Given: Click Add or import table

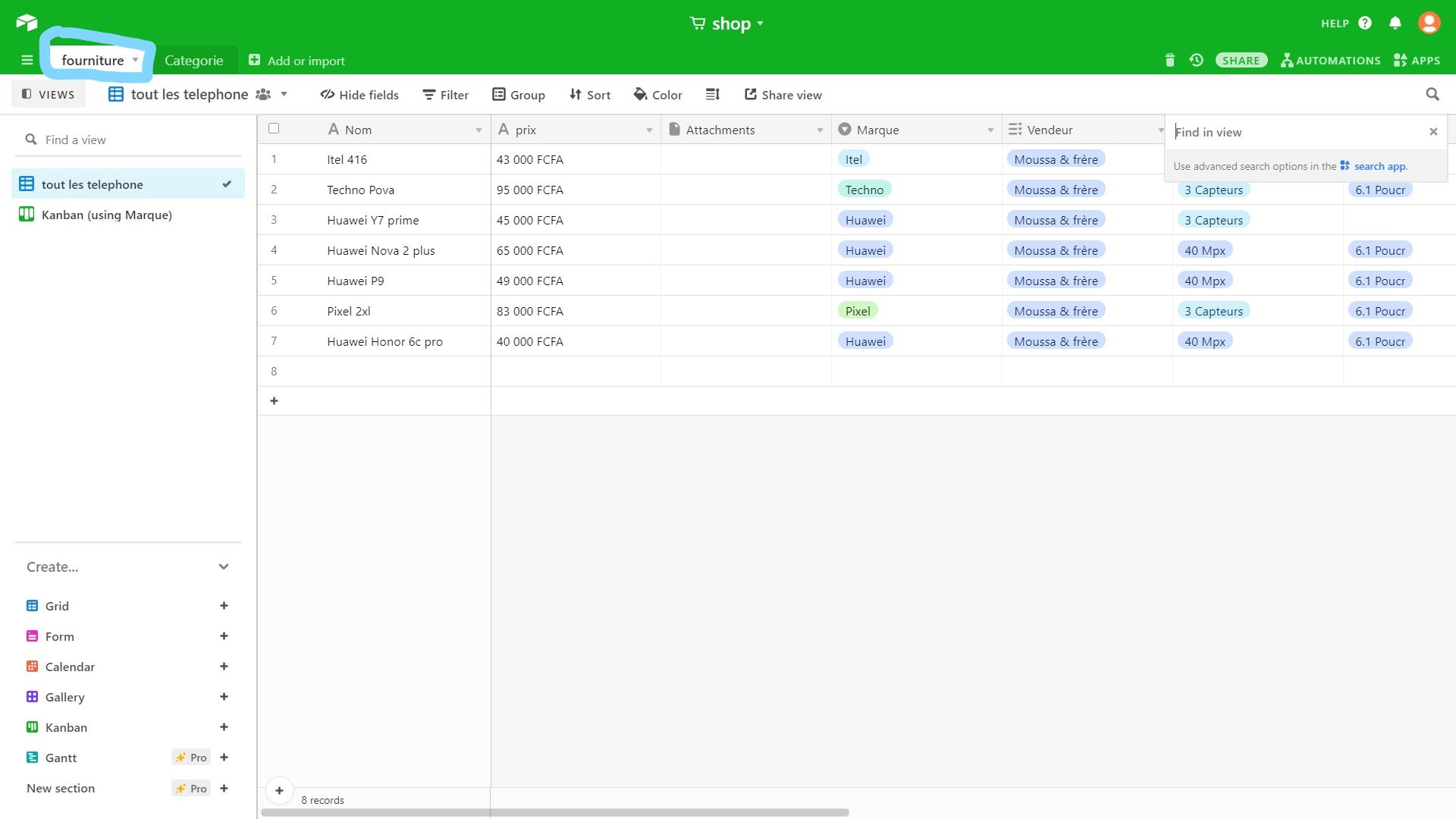Looking at the screenshot, I should coord(297,61).
